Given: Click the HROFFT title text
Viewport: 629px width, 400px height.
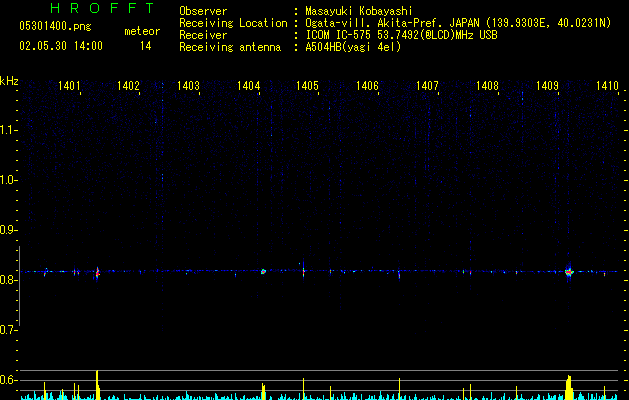Looking at the screenshot, I should click(103, 8).
